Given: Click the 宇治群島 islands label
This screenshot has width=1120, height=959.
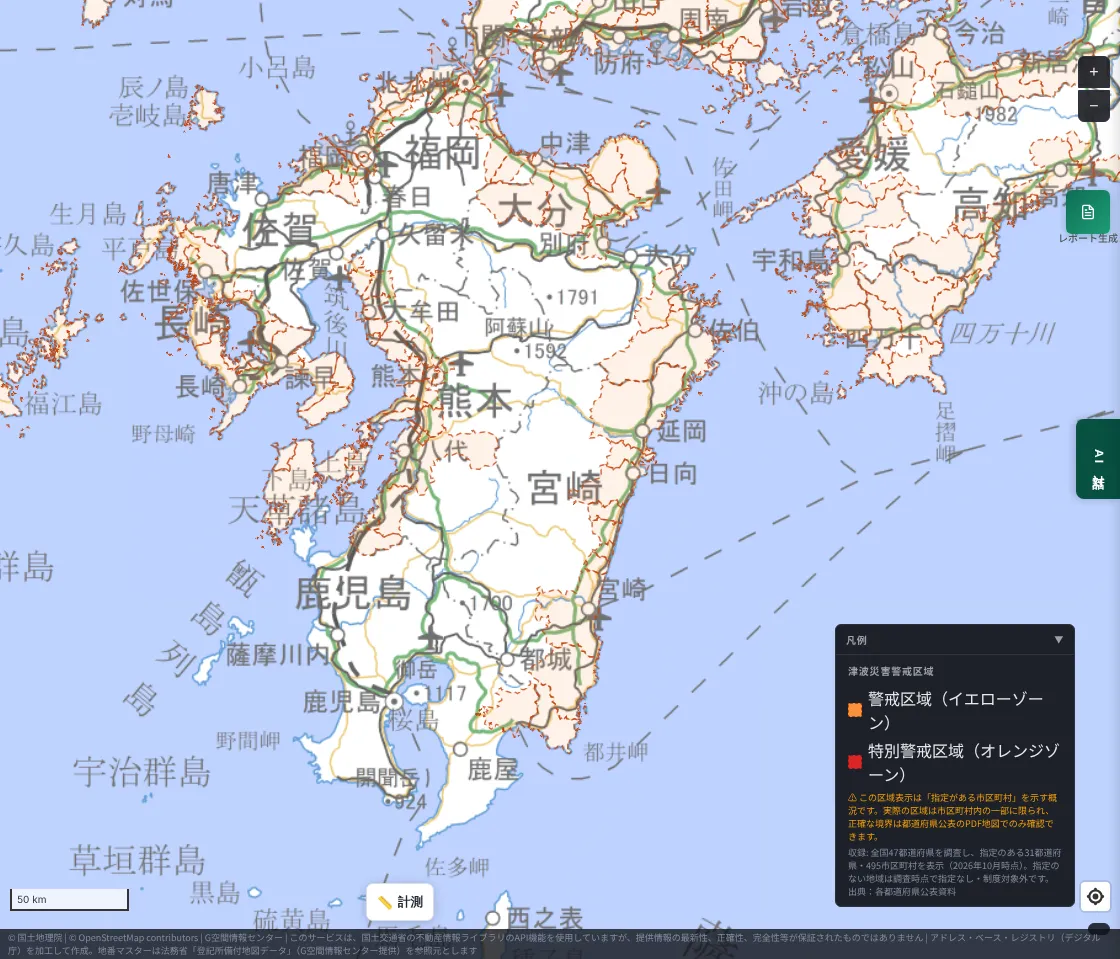Looking at the screenshot, I should click(x=142, y=772).
